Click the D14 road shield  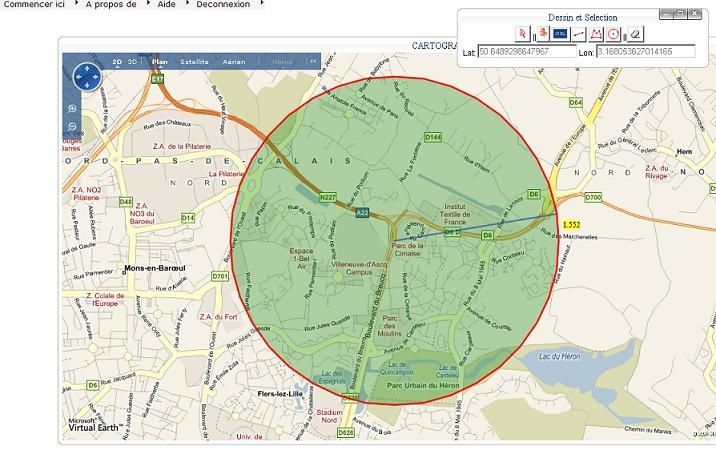[188, 218]
